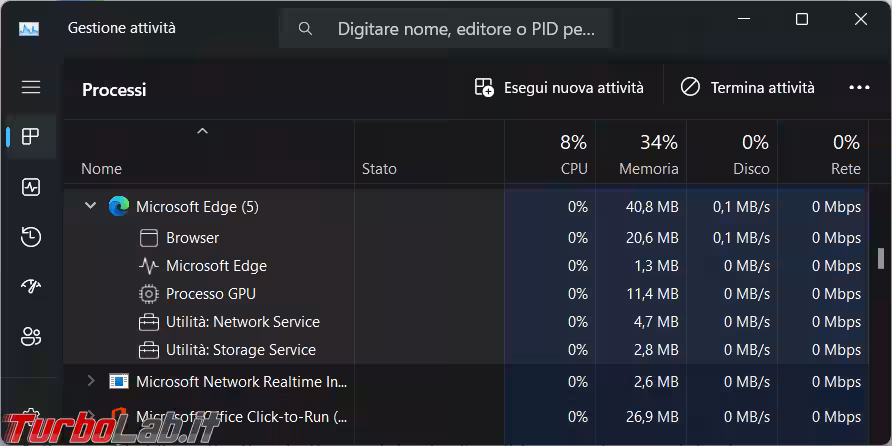This screenshot has width=892, height=446.
Task: Click the Microsoft Edge app icon
Action: (120, 207)
